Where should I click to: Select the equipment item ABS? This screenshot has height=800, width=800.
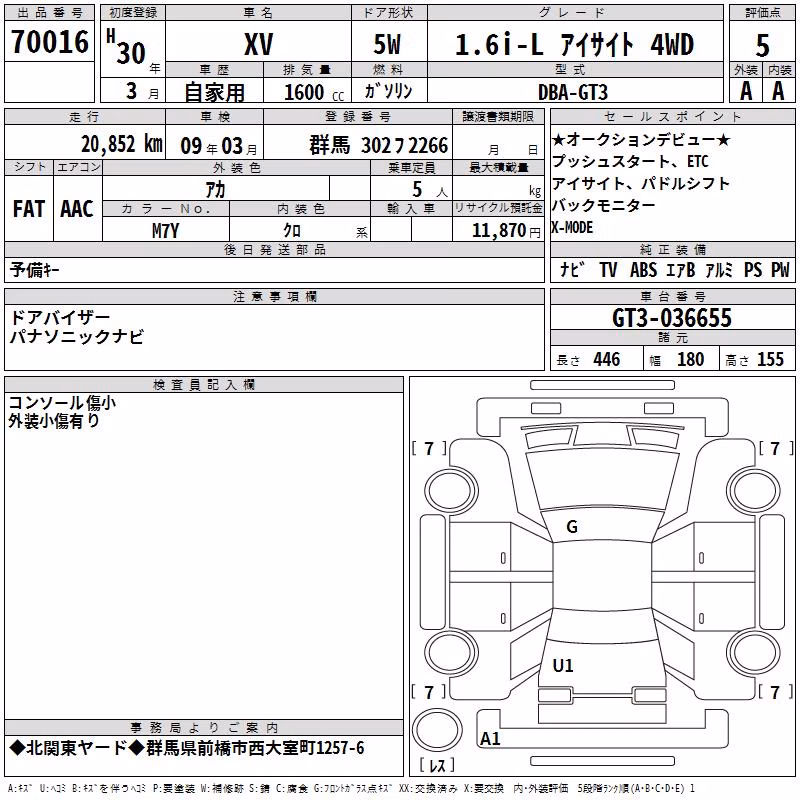pos(643,269)
